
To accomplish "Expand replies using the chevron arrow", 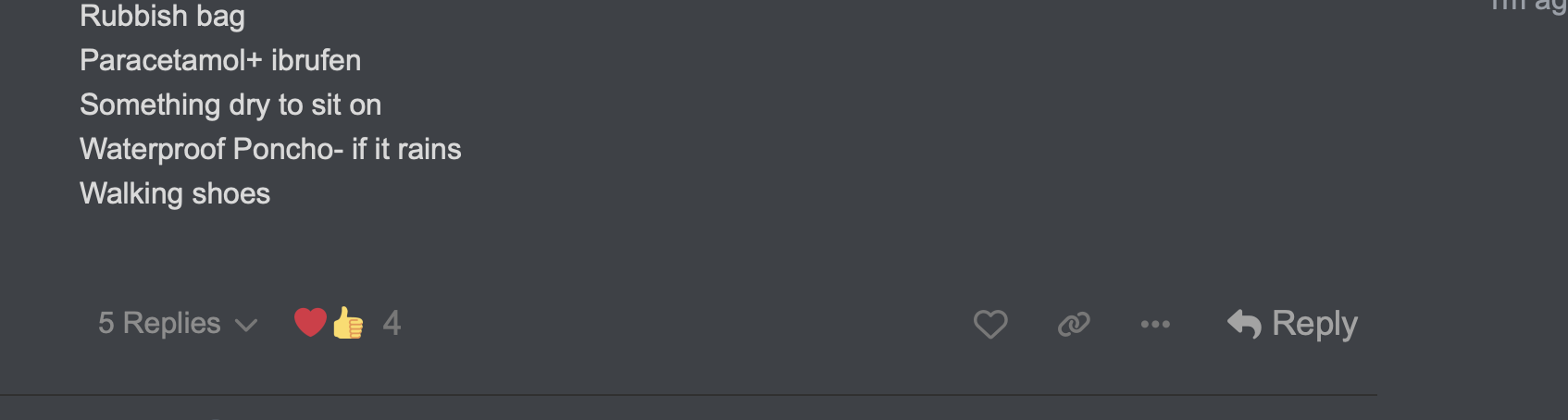I will tap(246, 325).
